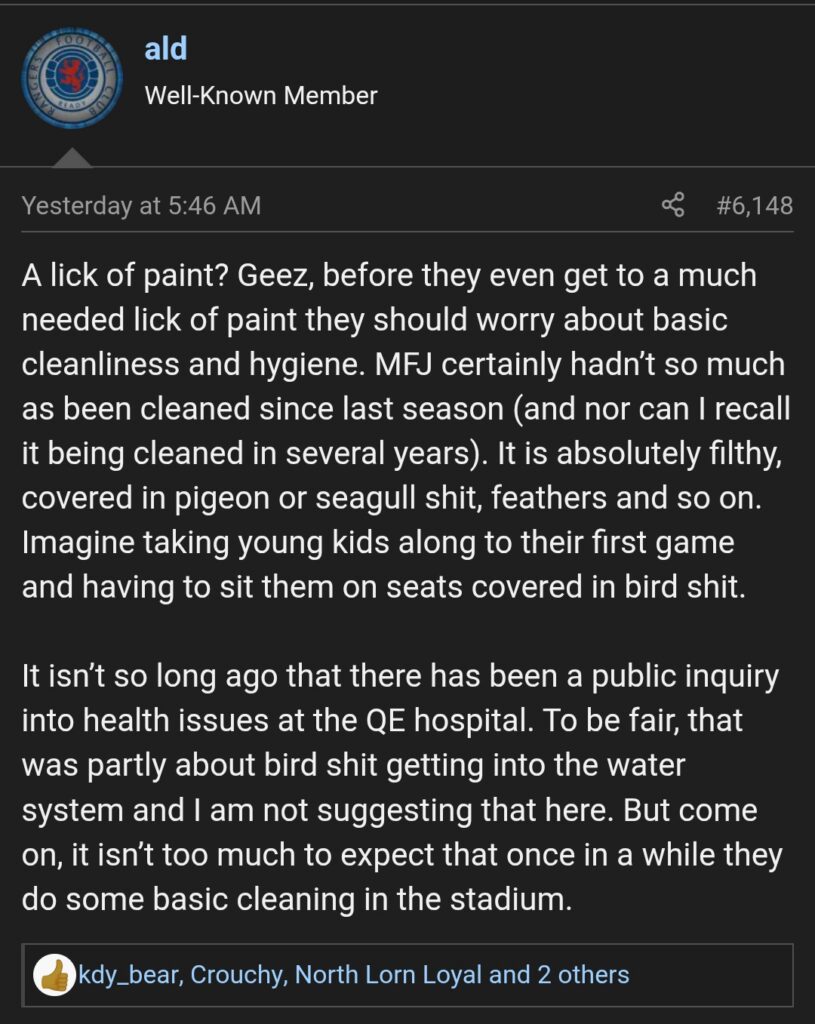Viewport: 815px width, 1024px height.
Task: Expand the "and 2 others" reactions list
Action: (x=559, y=975)
